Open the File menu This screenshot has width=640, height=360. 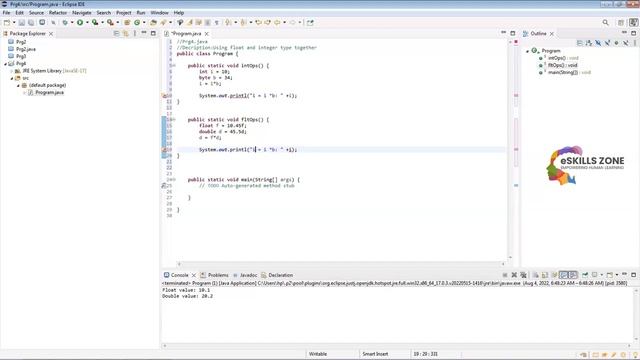pos(7,13)
